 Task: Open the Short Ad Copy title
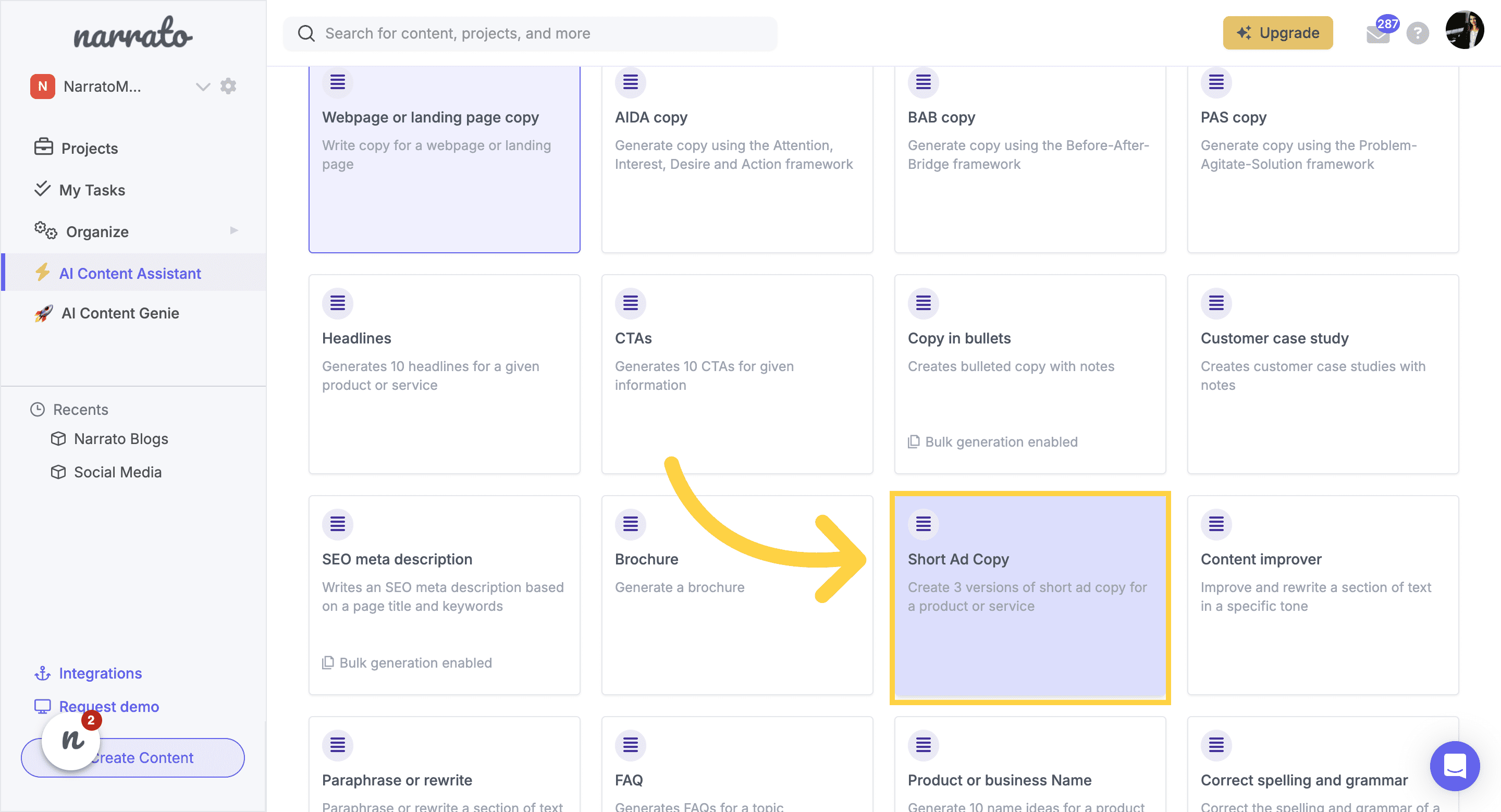[x=958, y=559]
